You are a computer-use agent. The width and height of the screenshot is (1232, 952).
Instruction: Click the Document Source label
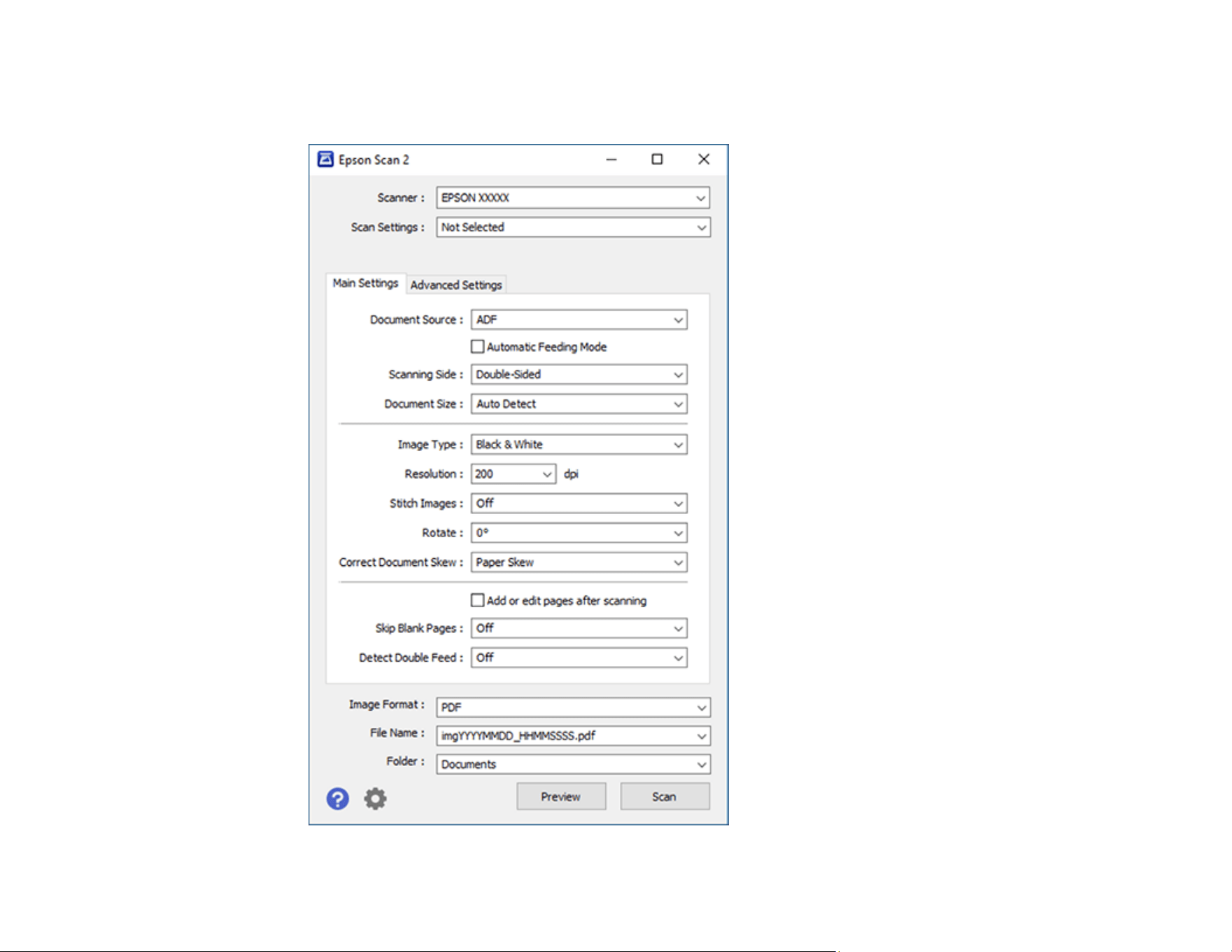pyautogui.click(x=416, y=320)
